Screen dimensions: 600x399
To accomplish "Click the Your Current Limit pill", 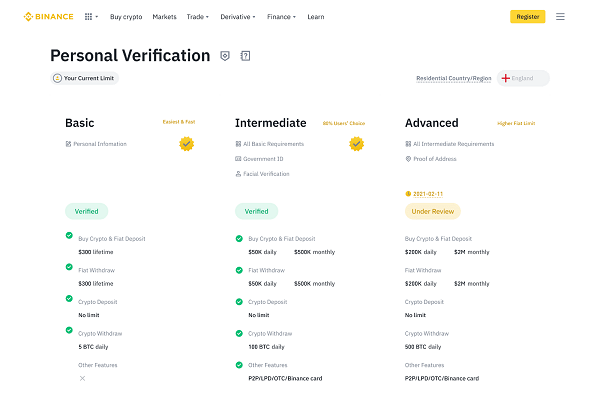I will click(x=84, y=78).
